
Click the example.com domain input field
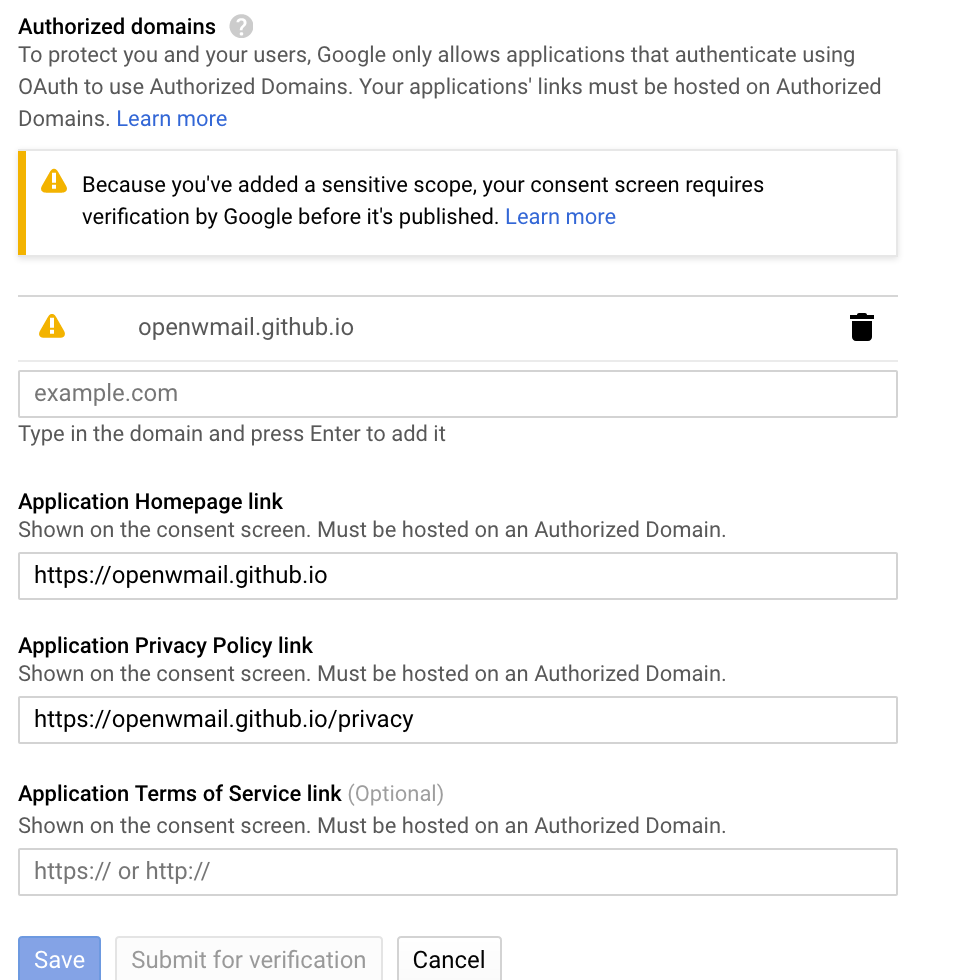(x=457, y=393)
